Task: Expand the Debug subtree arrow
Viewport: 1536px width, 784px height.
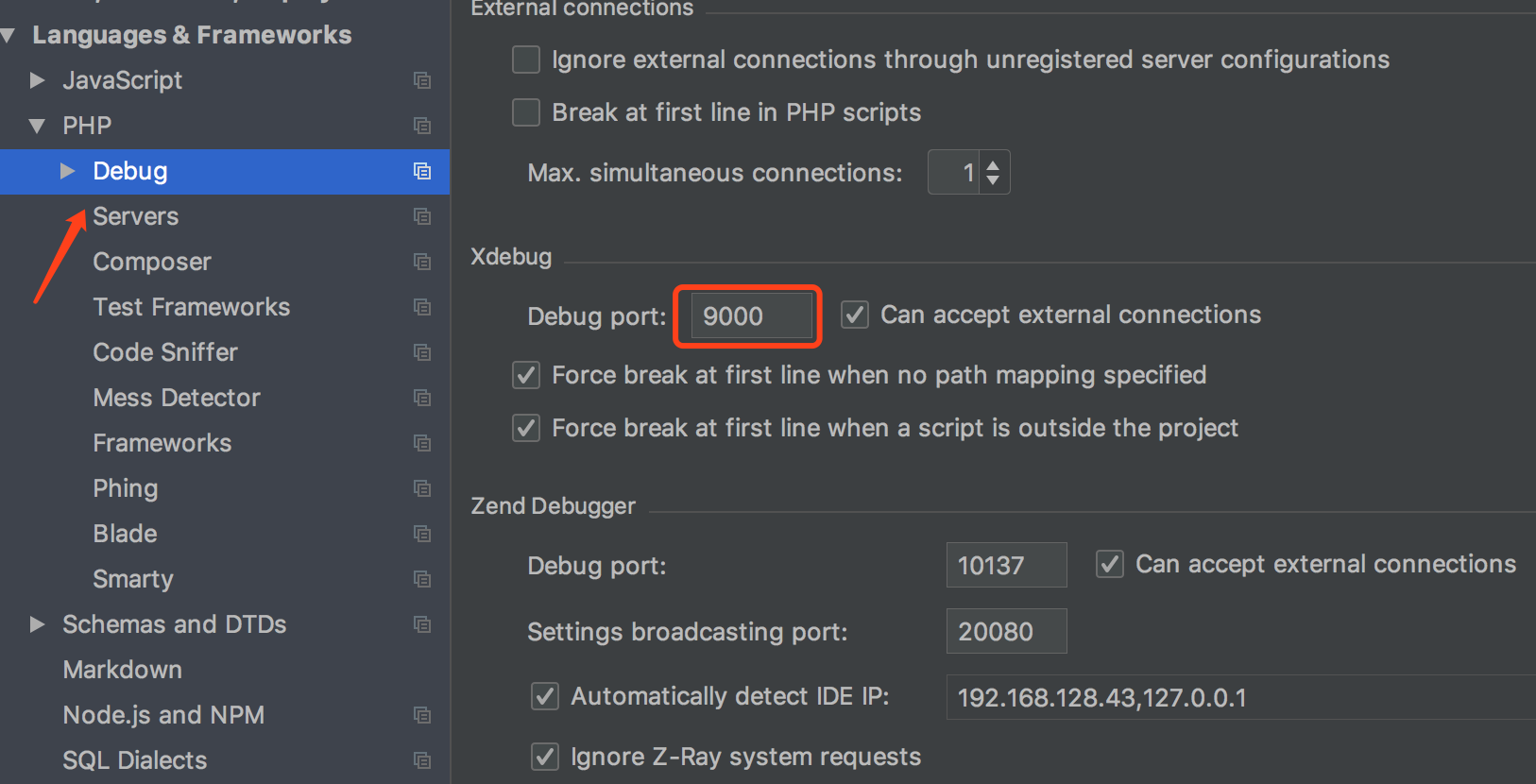Action: click(x=67, y=171)
